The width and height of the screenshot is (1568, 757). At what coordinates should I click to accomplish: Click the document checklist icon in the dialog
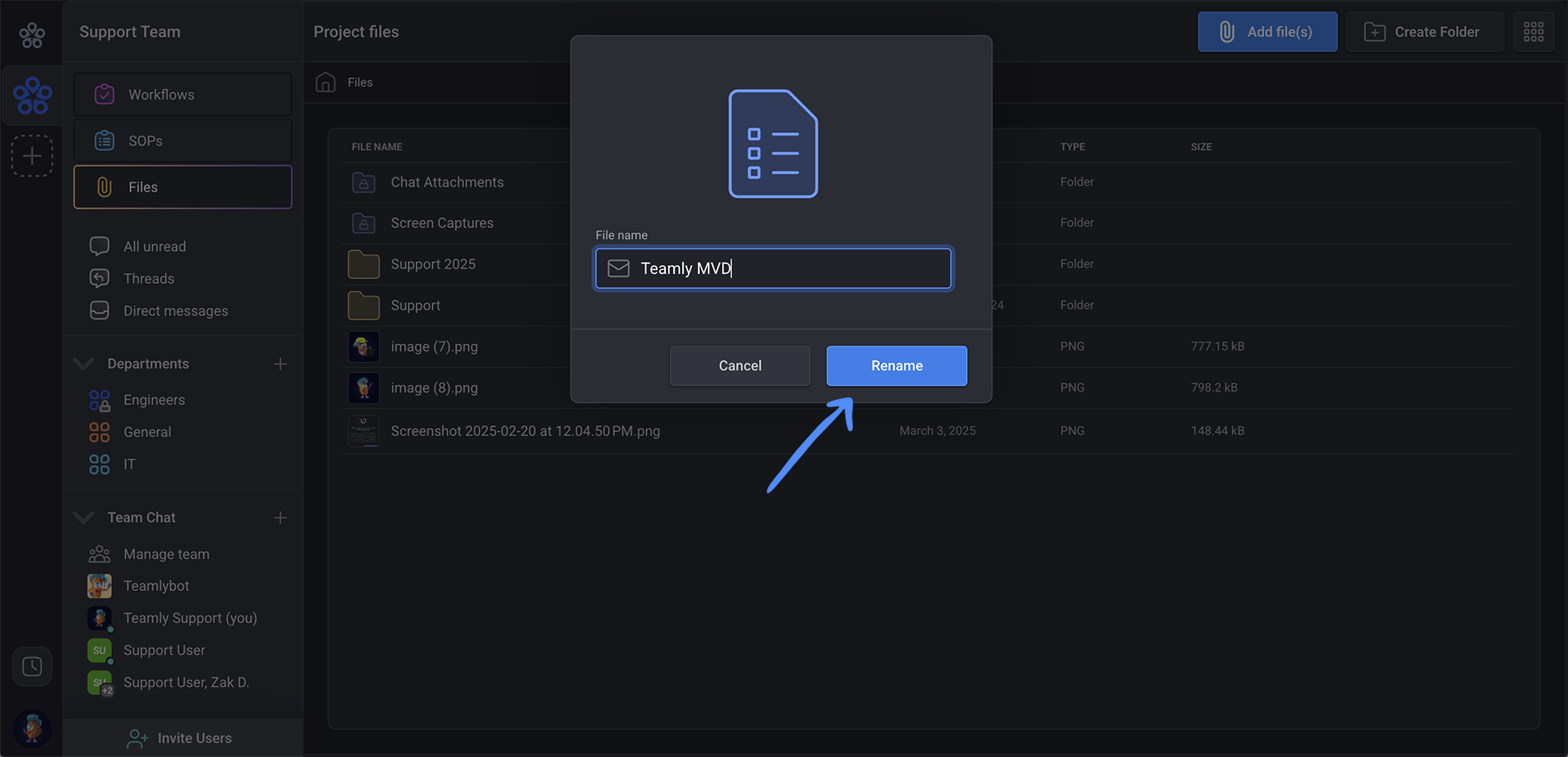(773, 143)
